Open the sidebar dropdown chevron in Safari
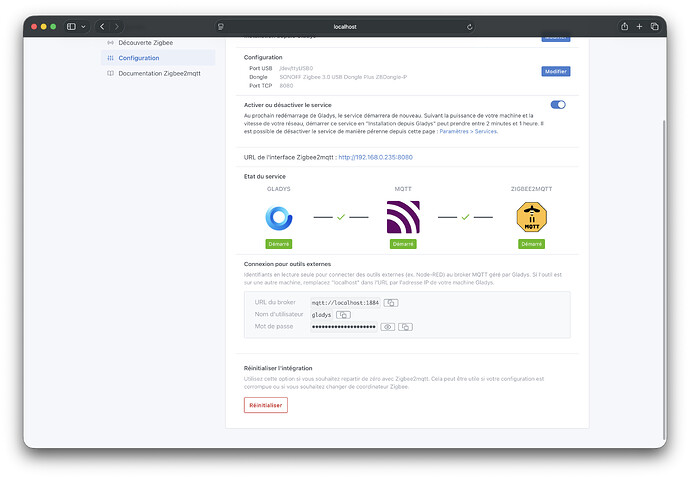 point(83,27)
